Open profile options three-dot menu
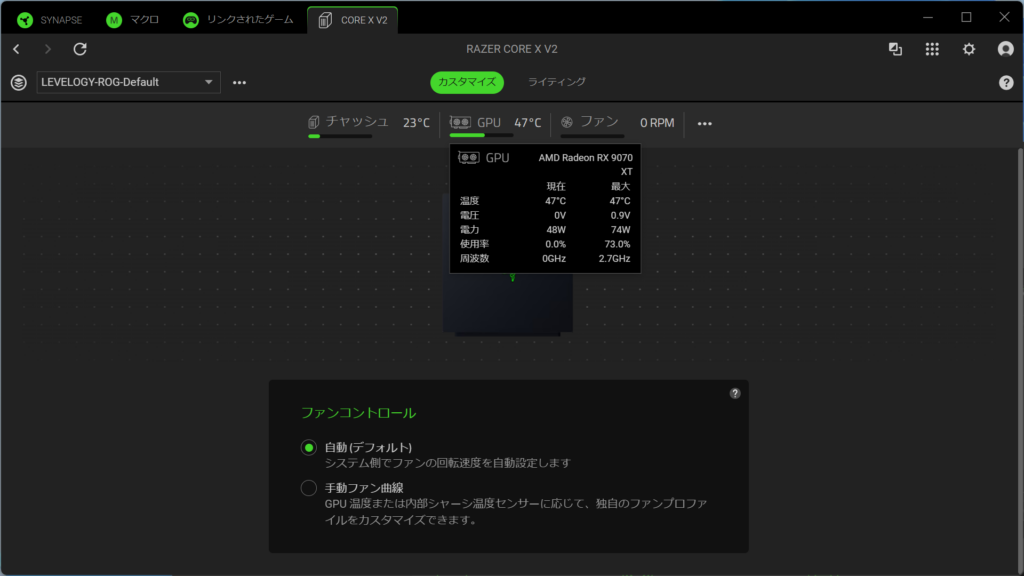 click(239, 82)
